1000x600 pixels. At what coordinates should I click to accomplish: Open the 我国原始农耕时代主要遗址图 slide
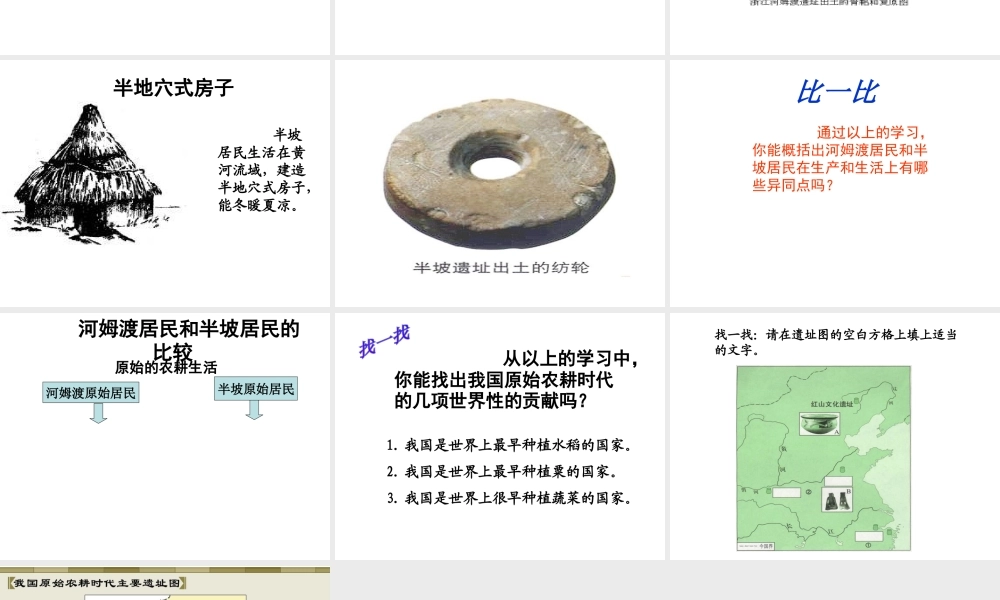pos(165,583)
